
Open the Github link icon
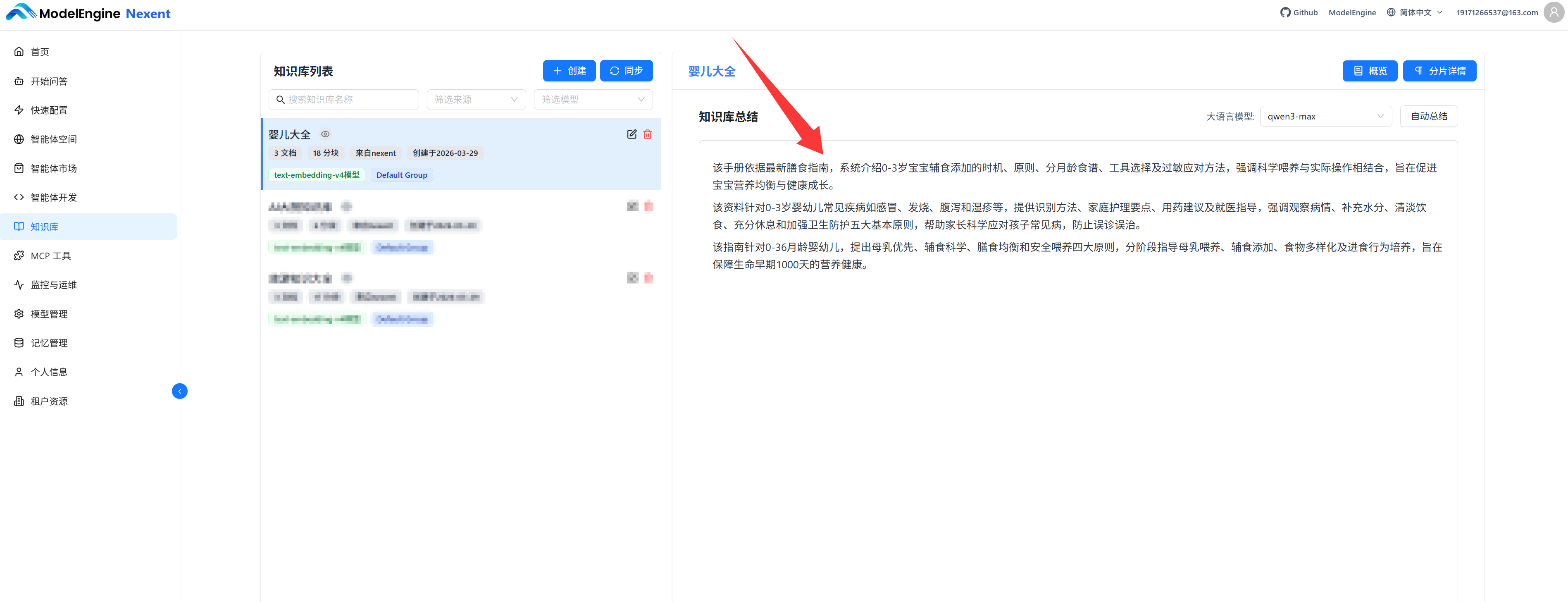point(1285,12)
